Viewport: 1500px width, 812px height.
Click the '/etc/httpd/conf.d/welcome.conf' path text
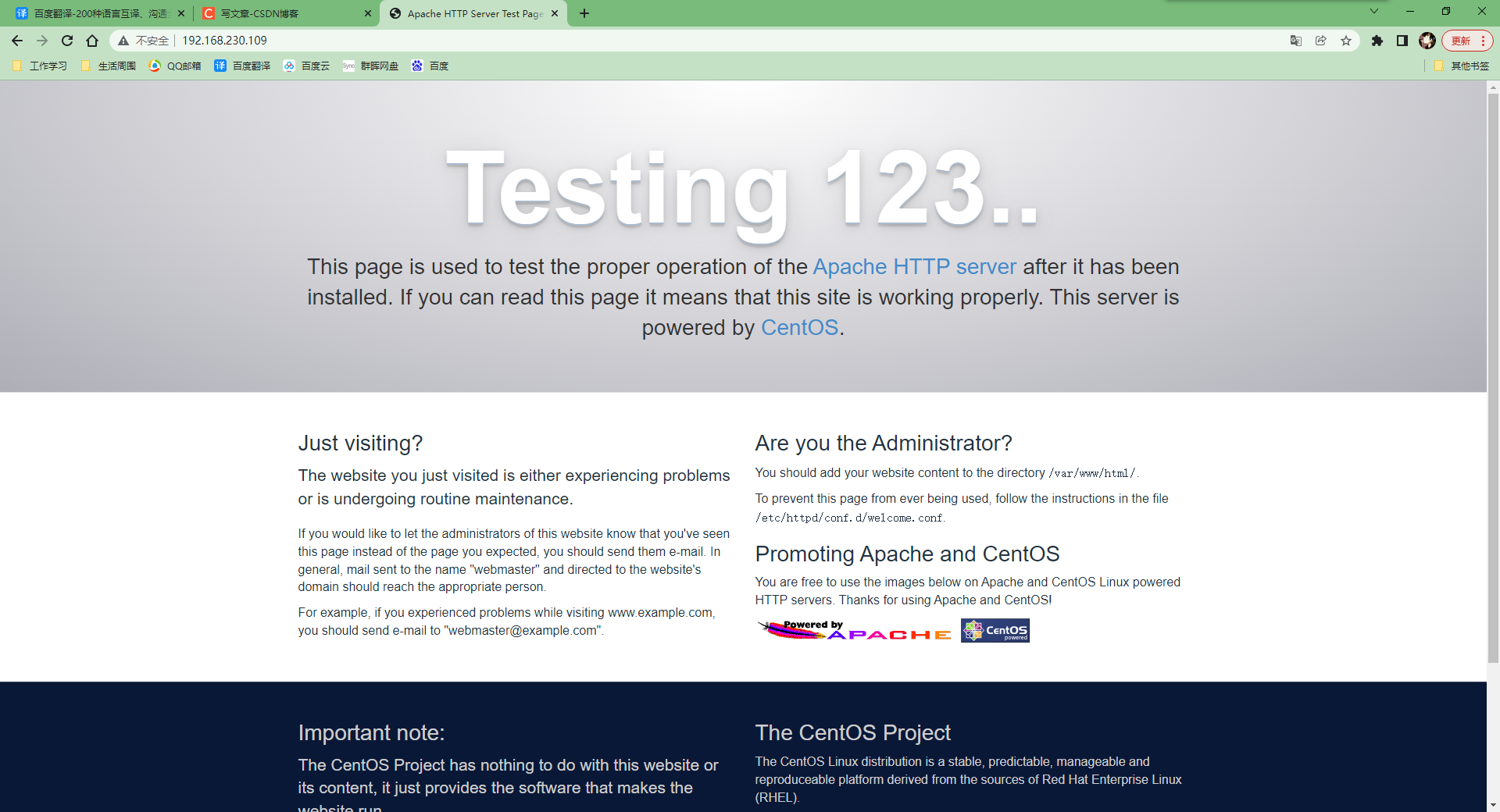point(849,518)
